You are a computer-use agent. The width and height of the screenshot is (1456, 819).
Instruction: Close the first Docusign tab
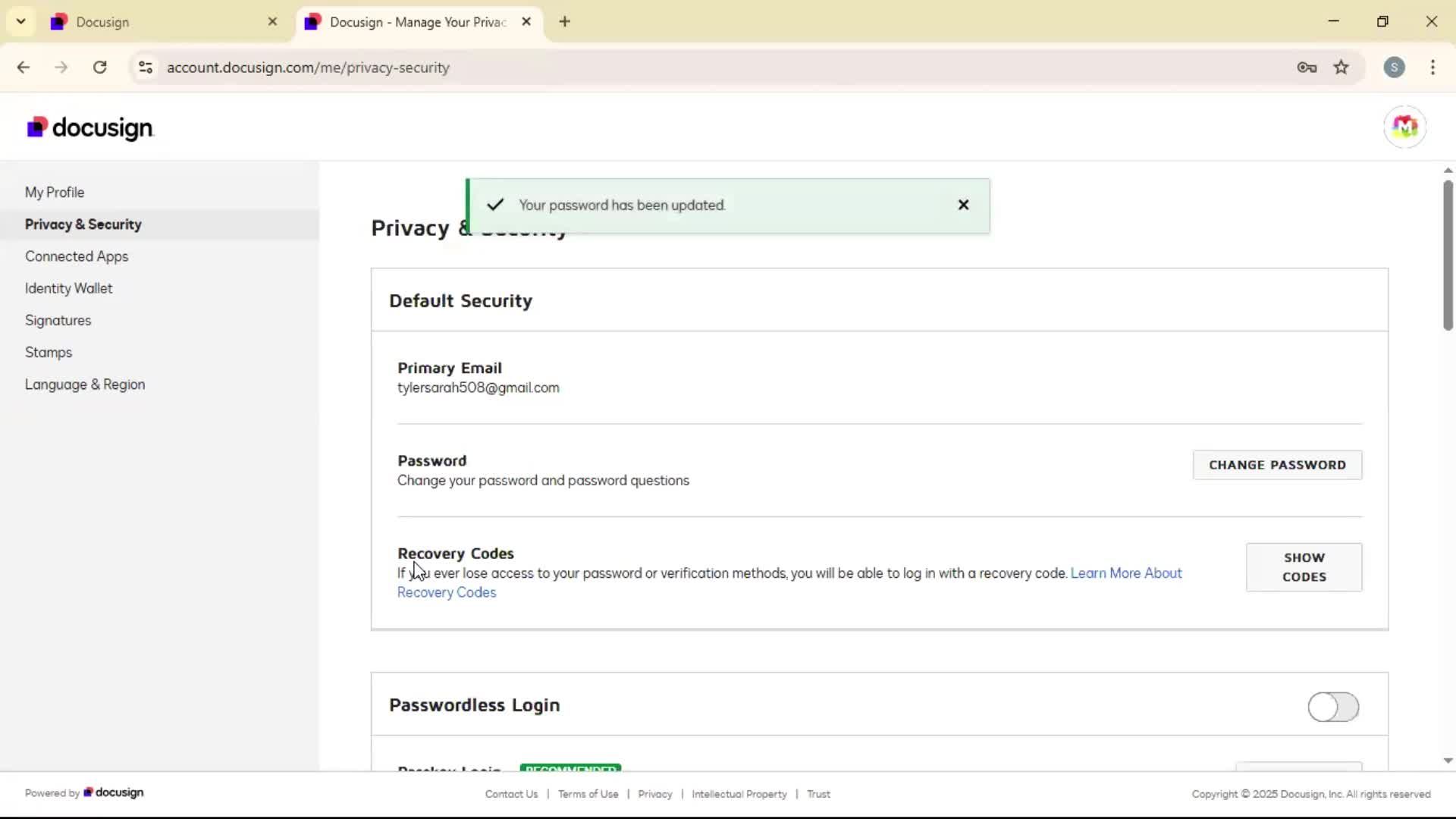pos(272,22)
